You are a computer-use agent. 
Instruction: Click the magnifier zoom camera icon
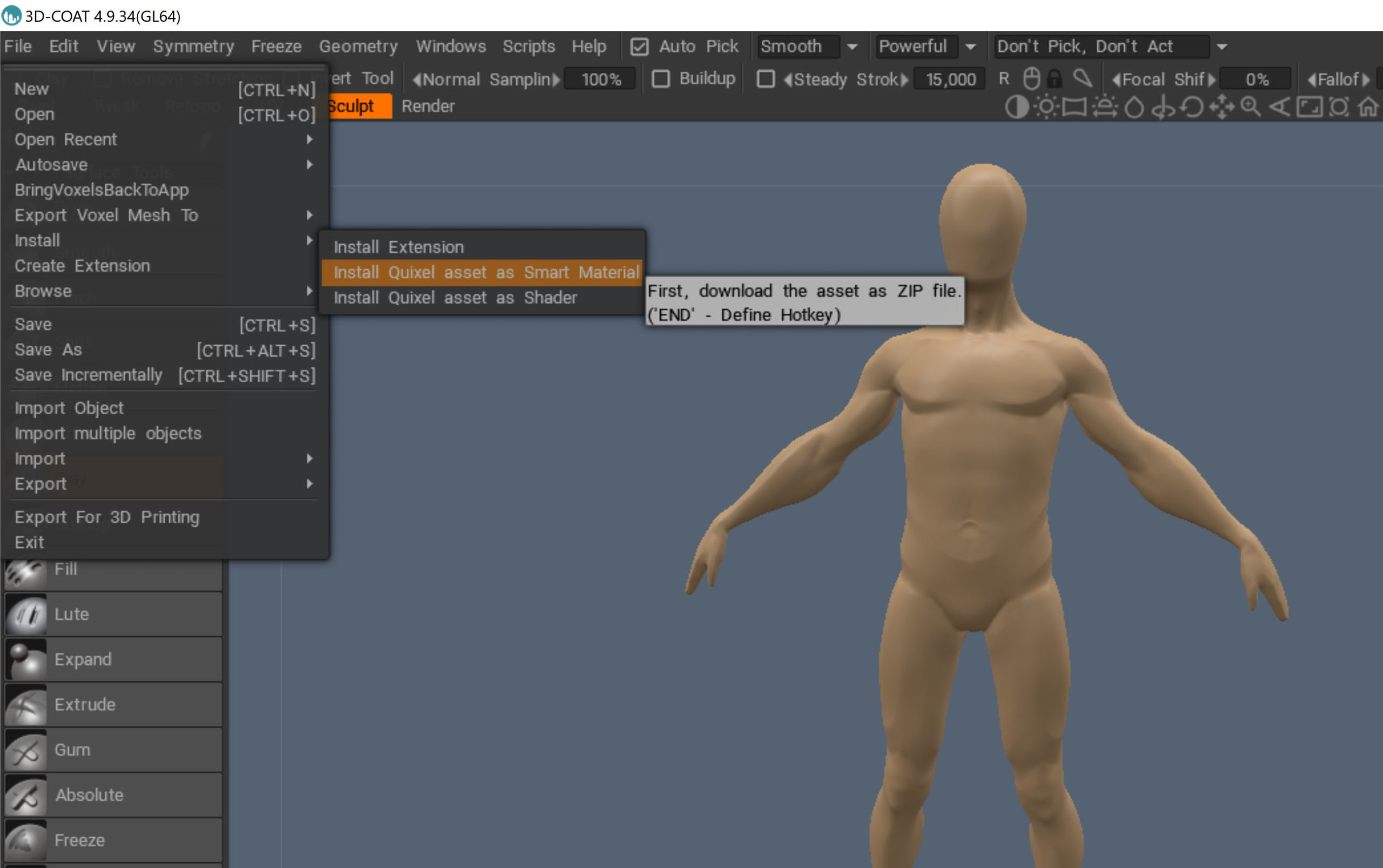[x=1251, y=107]
